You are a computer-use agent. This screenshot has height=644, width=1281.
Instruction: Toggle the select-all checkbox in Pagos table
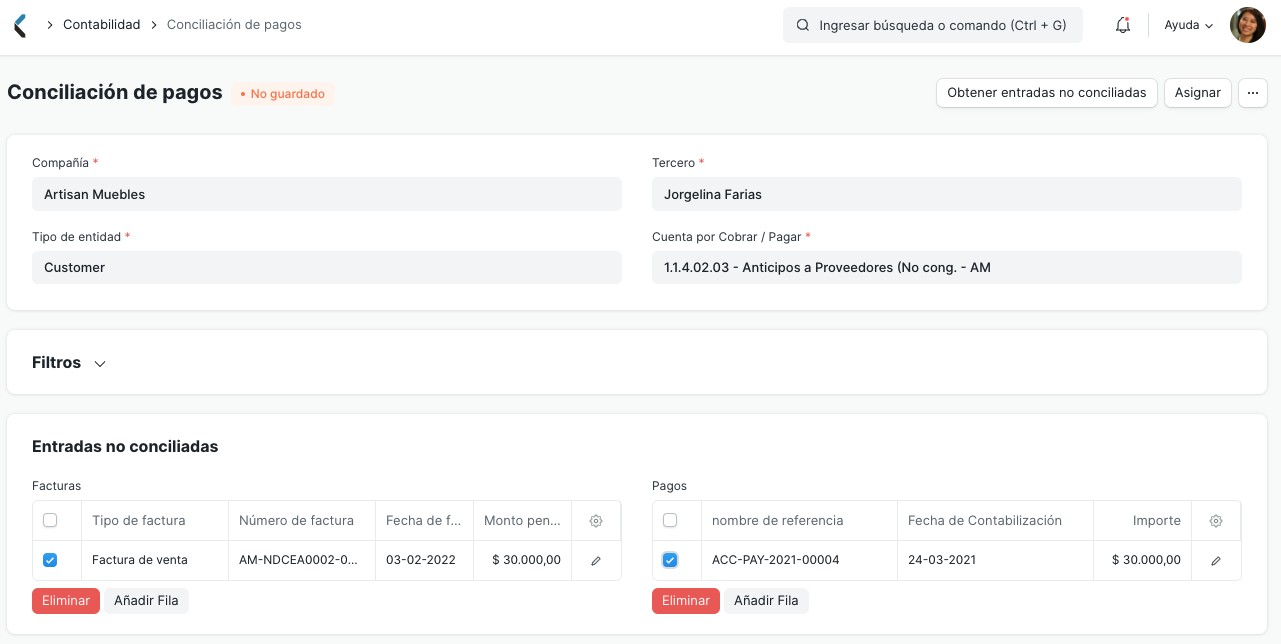(x=670, y=520)
